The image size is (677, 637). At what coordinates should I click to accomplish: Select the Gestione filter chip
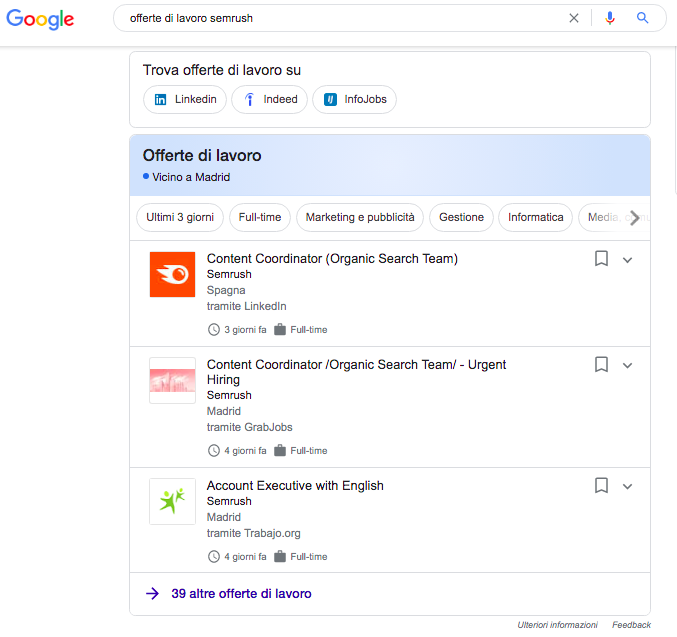462,217
